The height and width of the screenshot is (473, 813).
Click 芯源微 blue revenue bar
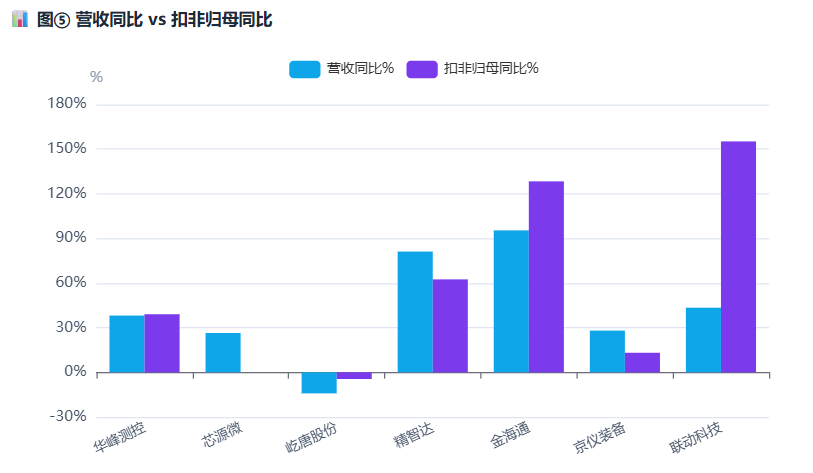click(223, 353)
